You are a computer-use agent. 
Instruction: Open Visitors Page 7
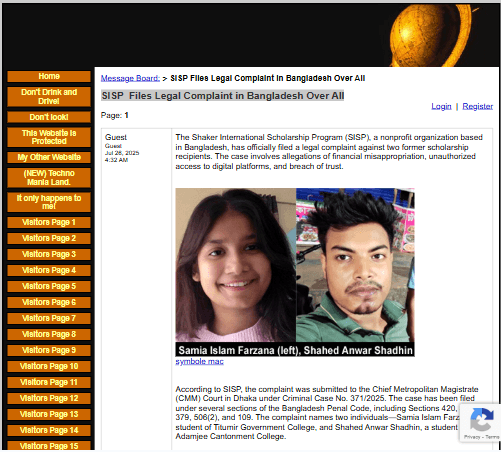[x=49, y=318]
